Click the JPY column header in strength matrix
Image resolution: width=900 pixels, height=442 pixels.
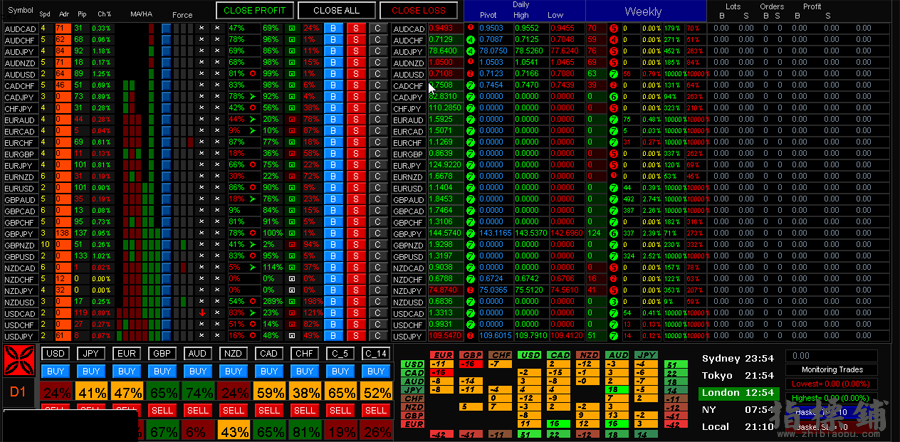[x=646, y=355]
